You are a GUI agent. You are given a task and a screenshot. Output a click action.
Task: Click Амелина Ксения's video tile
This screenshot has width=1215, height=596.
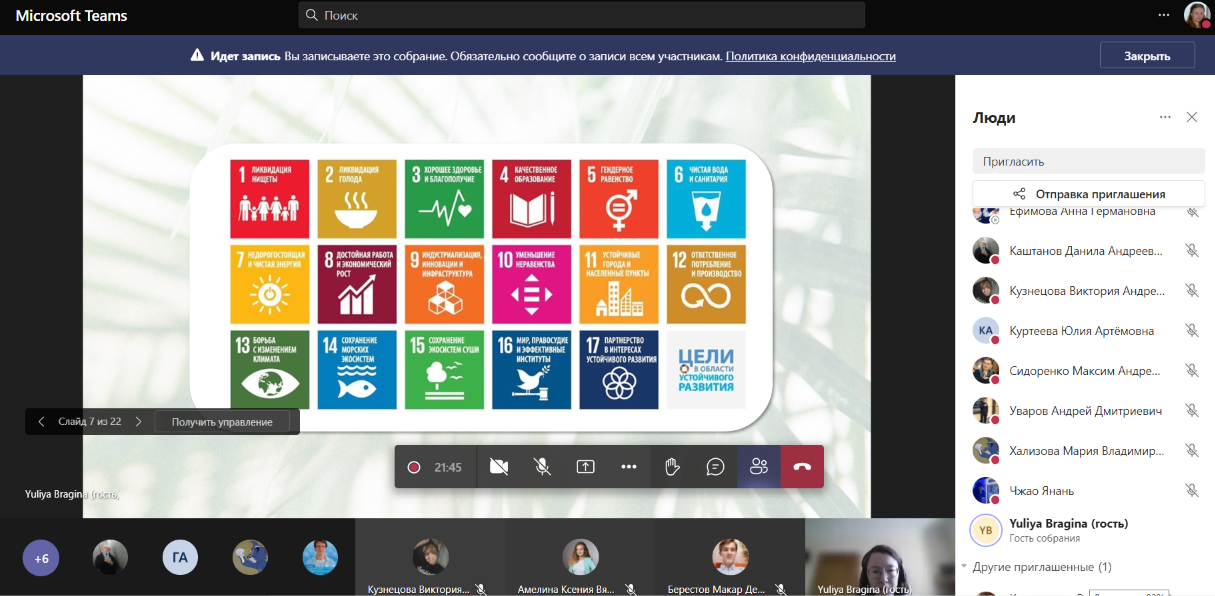click(580, 557)
